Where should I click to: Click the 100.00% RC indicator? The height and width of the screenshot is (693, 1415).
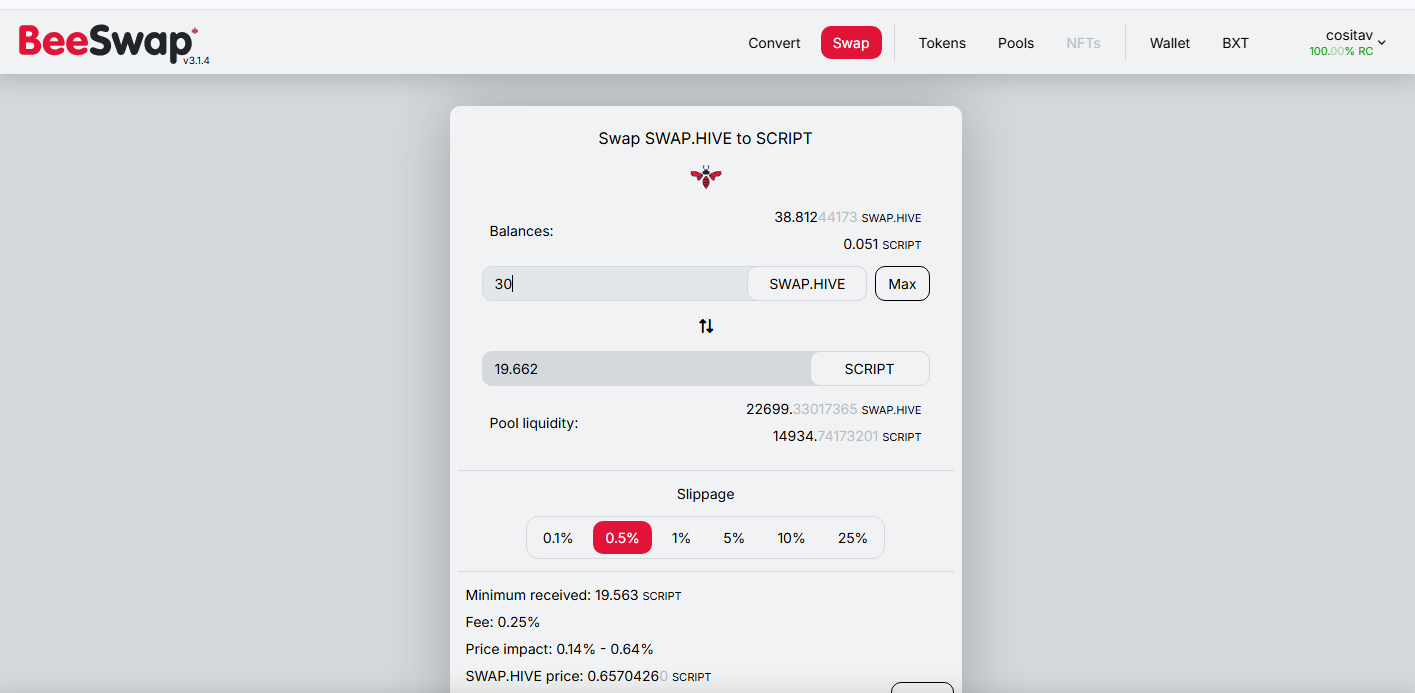tap(1341, 51)
